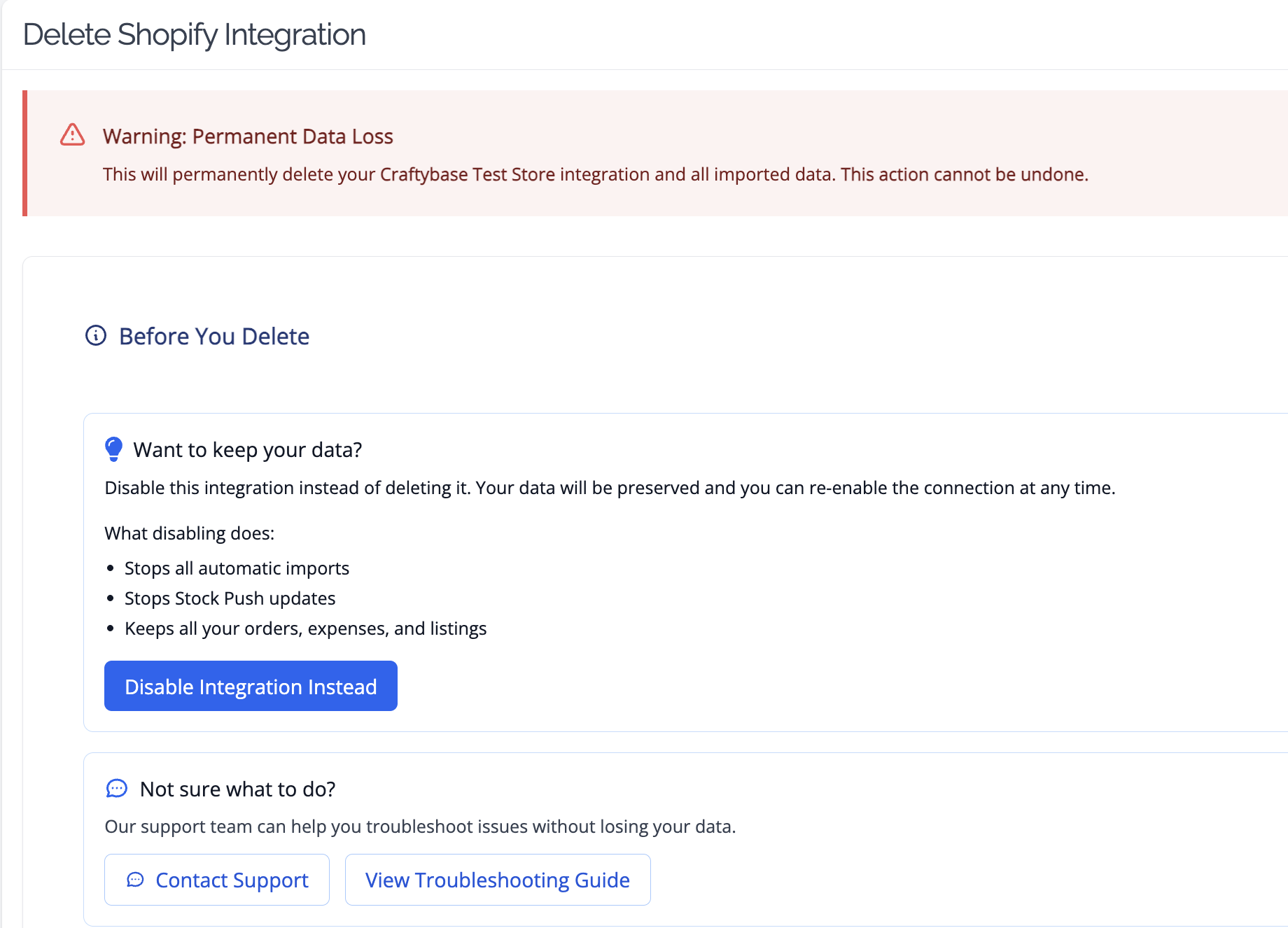Image resolution: width=1288 pixels, height=928 pixels.
Task: Click the support team troubleshooting sentence
Action: (x=420, y=827)
